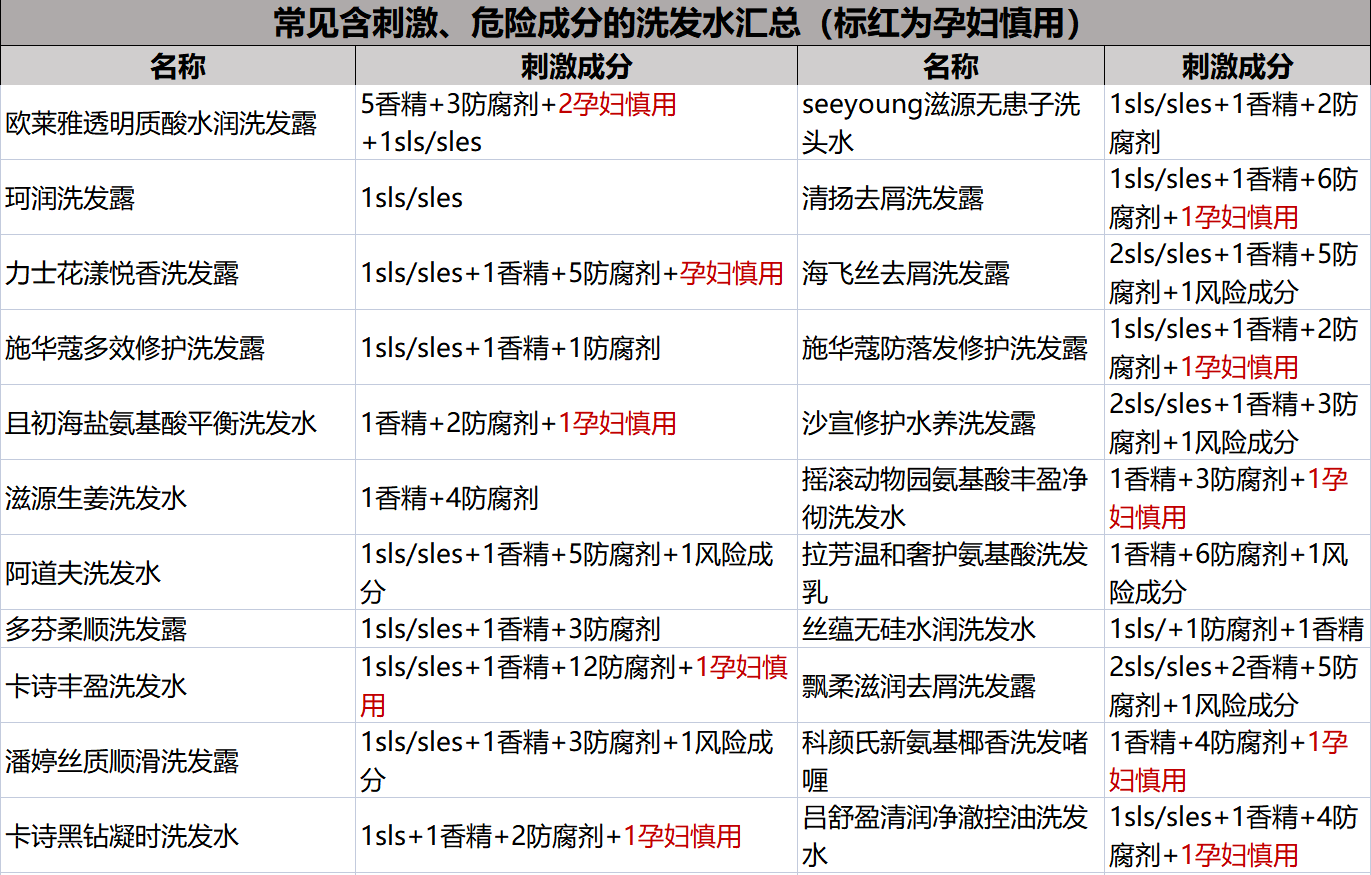Click the ingredients cell for 丝蕴无硅水润洗发水
1371x875 pixels.
(x=1238, y=629)
